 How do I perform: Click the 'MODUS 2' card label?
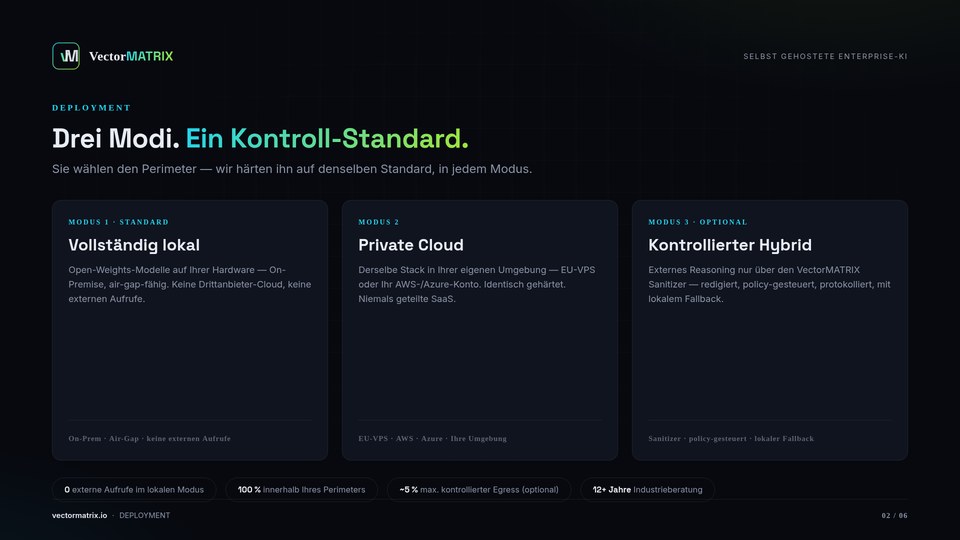378,222
